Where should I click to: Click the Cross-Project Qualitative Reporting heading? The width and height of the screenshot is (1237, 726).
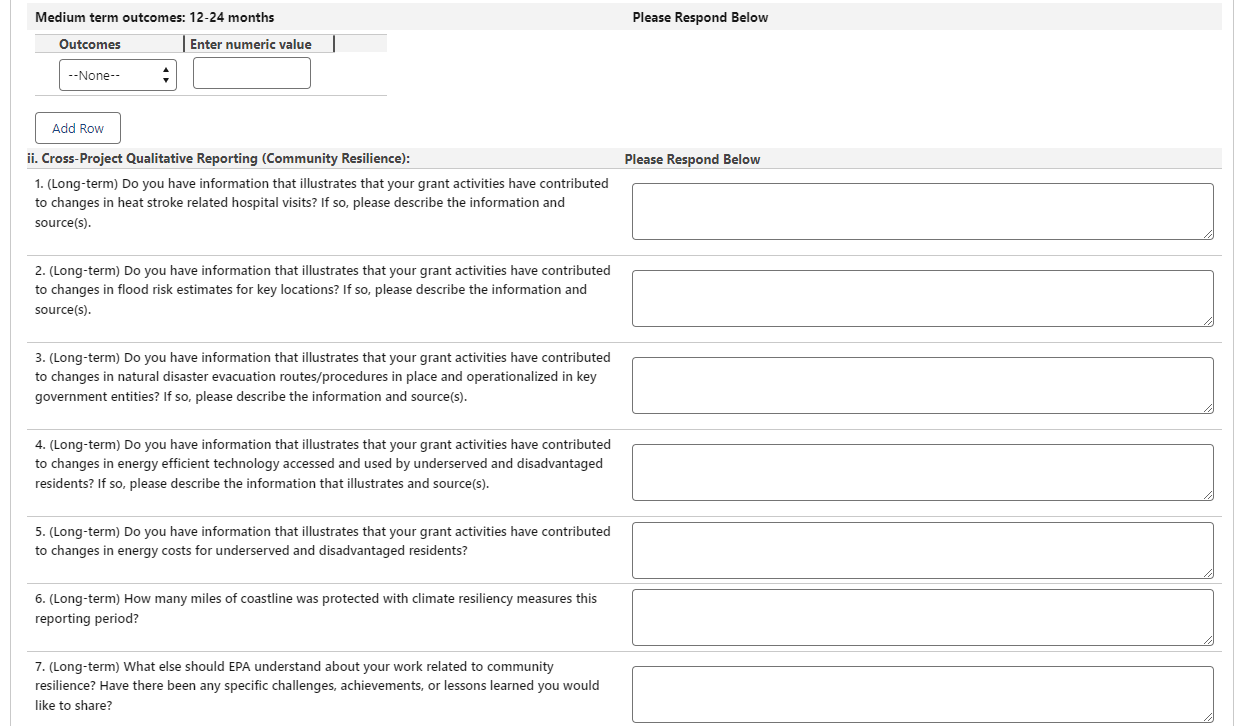point(218,159)
